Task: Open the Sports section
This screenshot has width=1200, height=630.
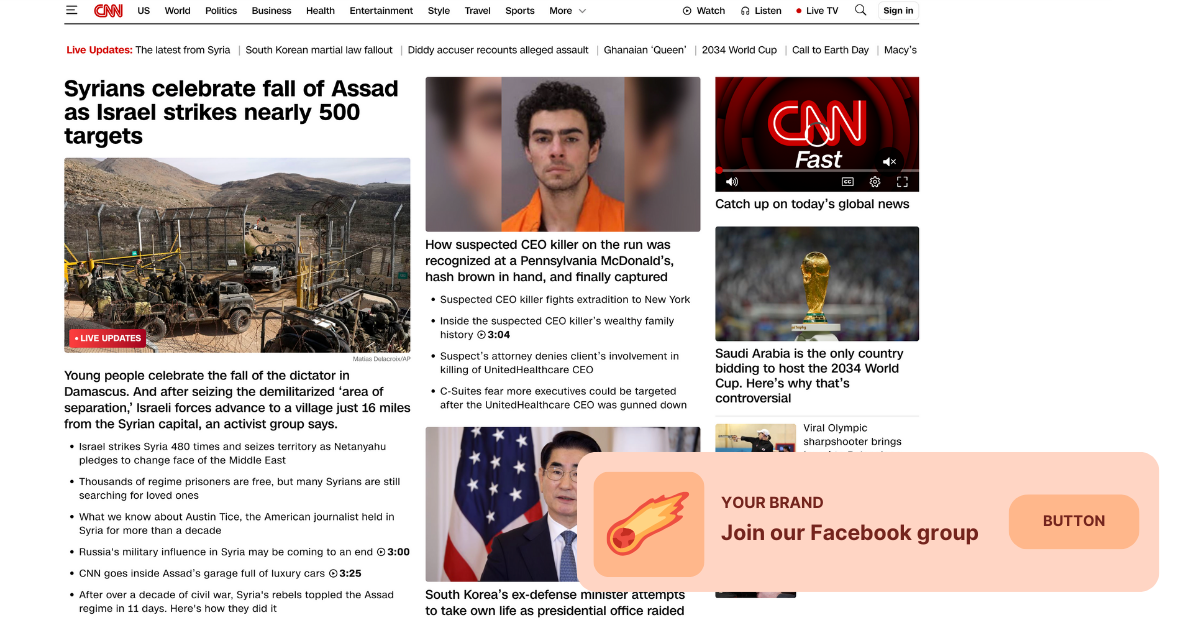Action: point(520,11)
